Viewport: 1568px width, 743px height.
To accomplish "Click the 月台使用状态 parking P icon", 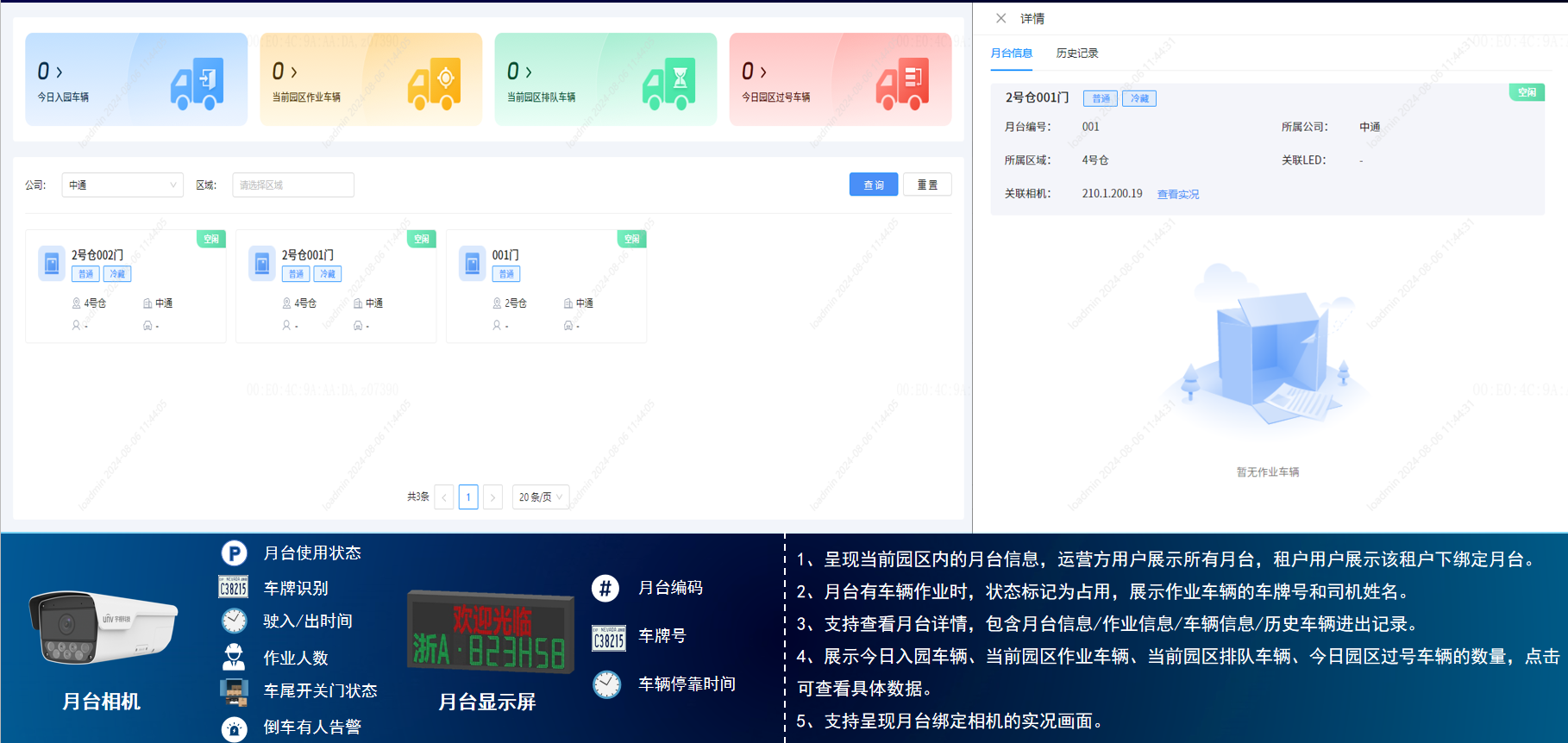I will [x=234, y=553].
